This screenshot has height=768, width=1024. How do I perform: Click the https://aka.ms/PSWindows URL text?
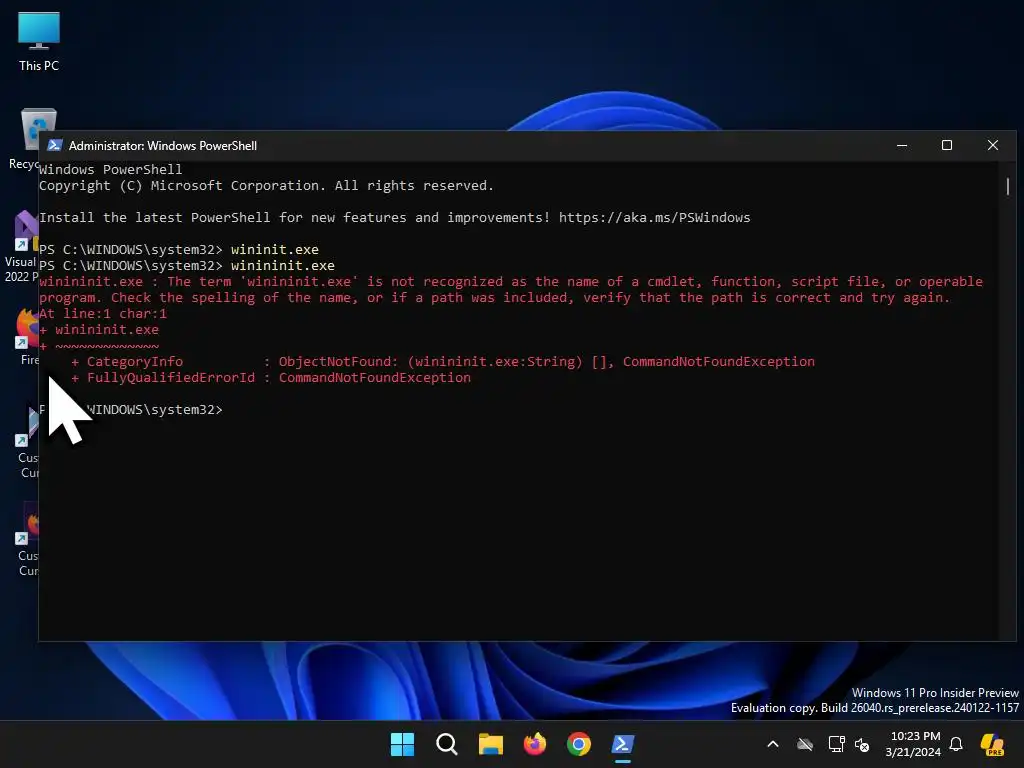[x=654, y=217]
